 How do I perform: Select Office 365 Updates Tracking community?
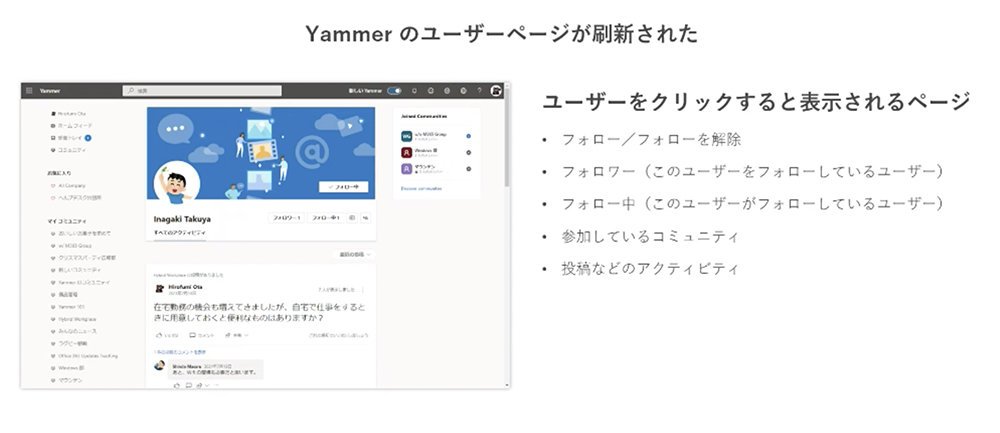[84, 356]
